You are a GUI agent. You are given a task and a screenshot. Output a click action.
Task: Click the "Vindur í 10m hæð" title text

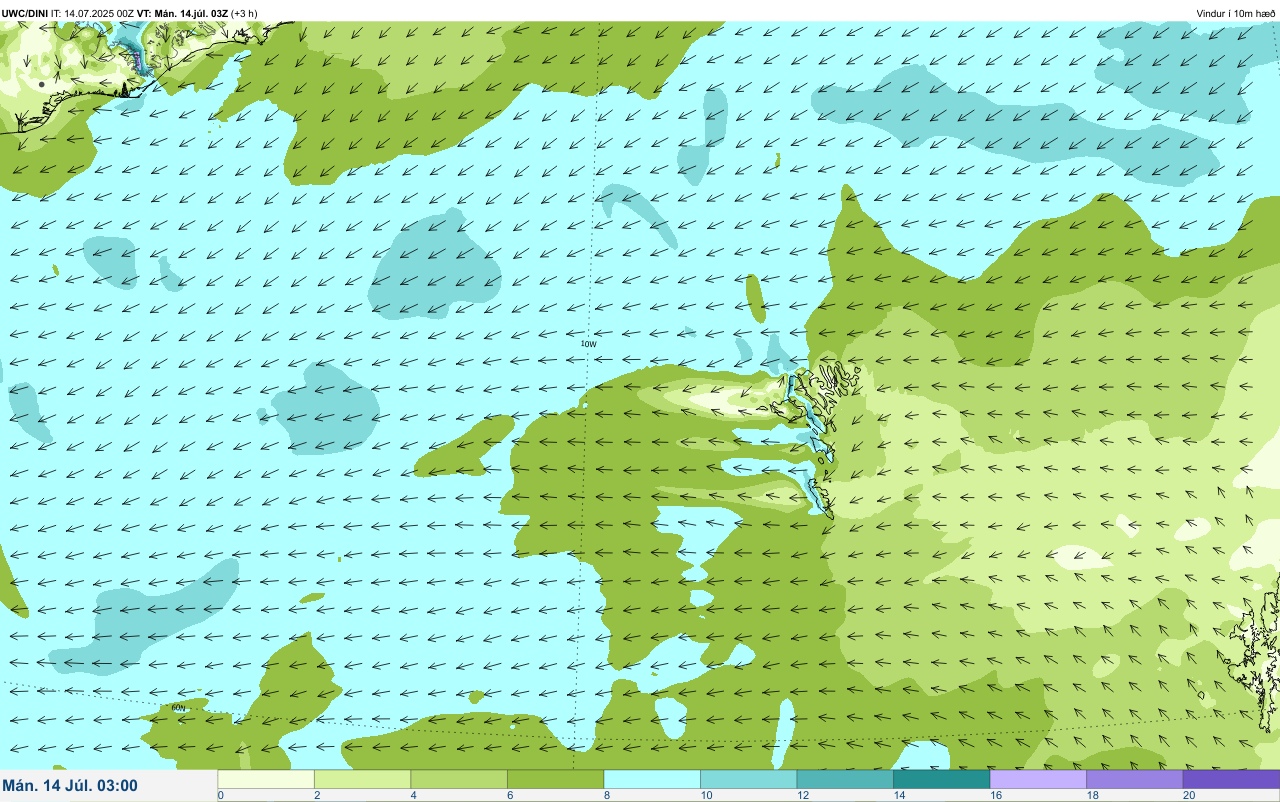1236,13
